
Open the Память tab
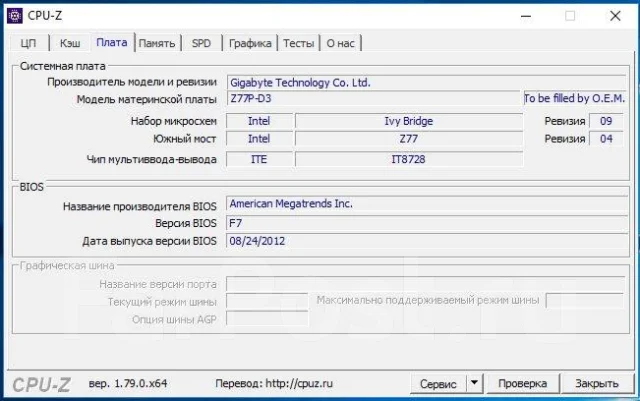click(x=157, y=43)
